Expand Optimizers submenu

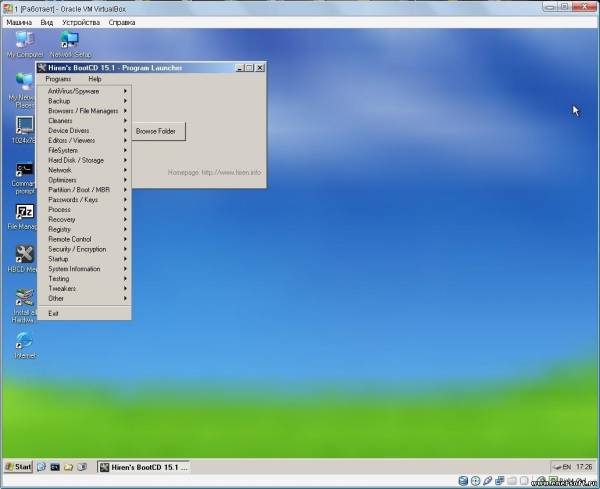tap(84, 180)
